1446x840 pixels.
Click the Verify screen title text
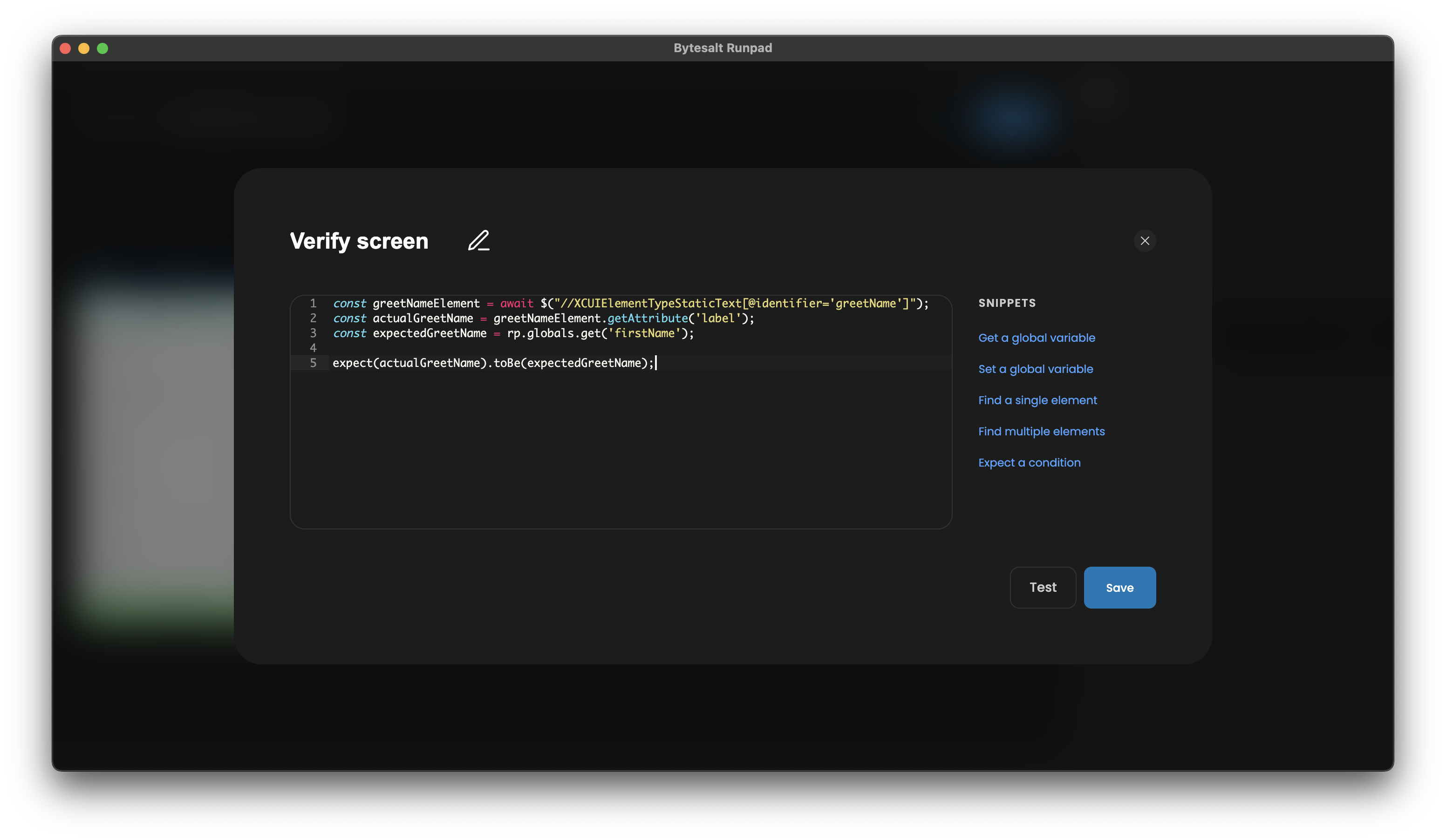[x=359, y=241]
